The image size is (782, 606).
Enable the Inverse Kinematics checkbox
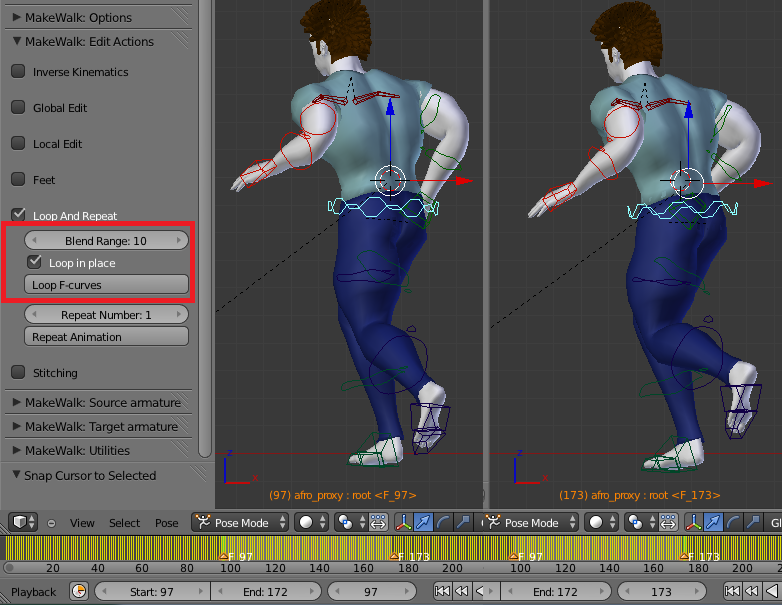click(18, 72)
